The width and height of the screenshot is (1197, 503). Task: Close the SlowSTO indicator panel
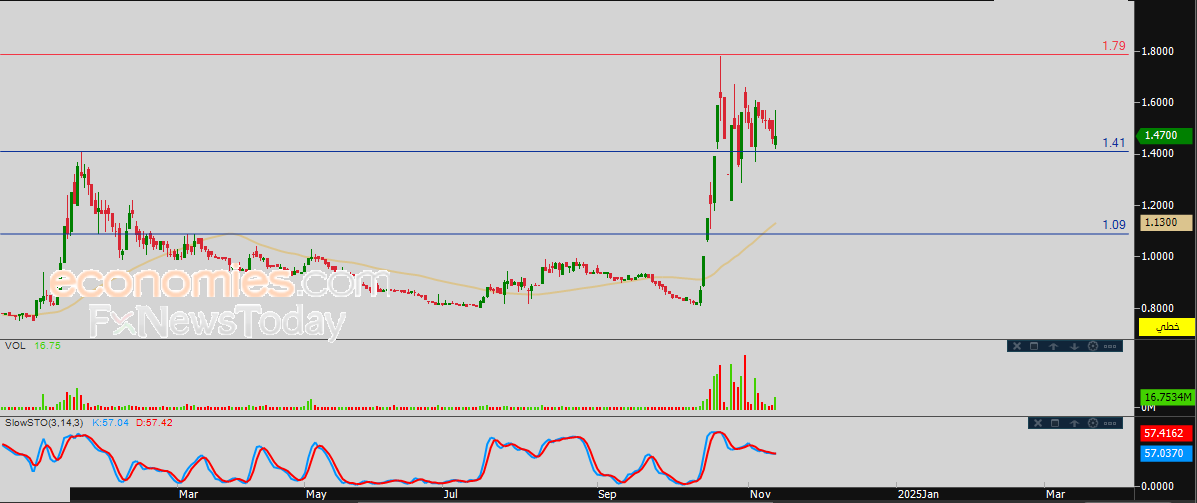pos(1037,423)
